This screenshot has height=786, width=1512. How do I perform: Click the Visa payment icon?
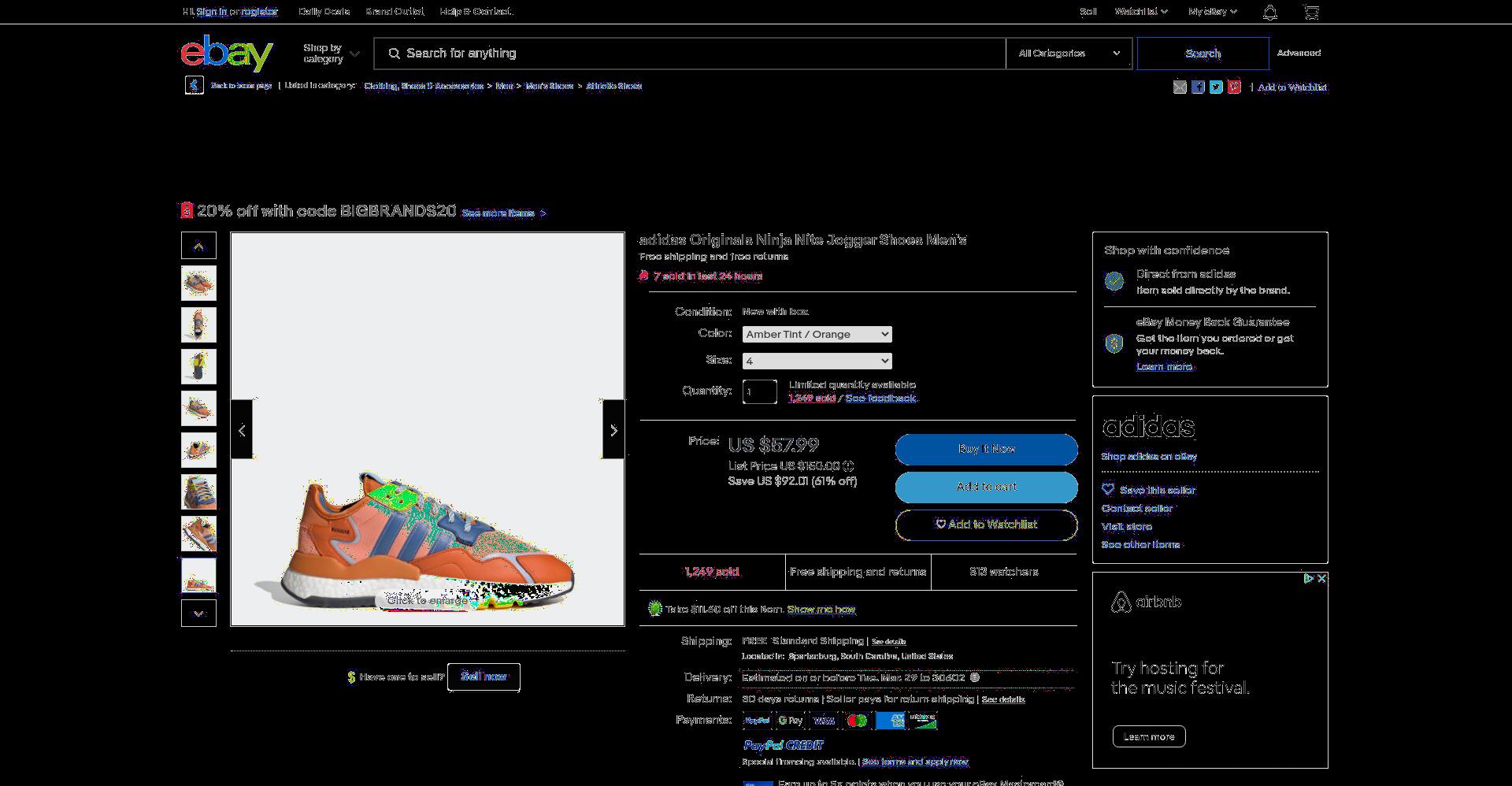pyautogui.click(x=824, y=721)
